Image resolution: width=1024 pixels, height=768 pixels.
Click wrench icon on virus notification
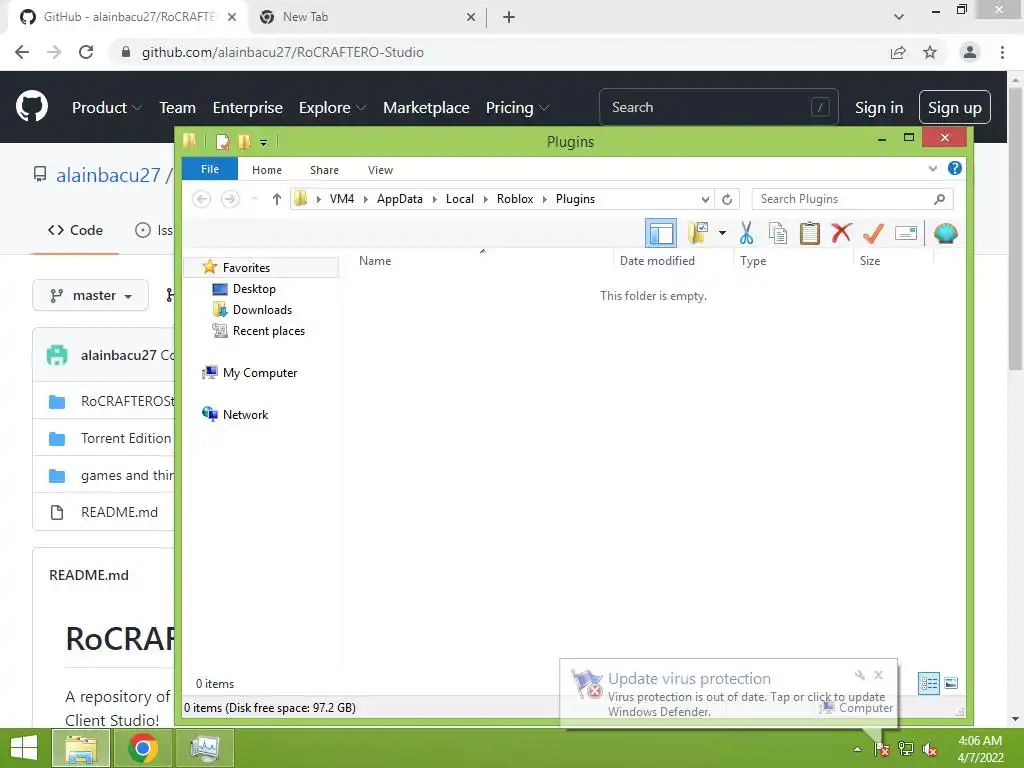tap(859, 675)
